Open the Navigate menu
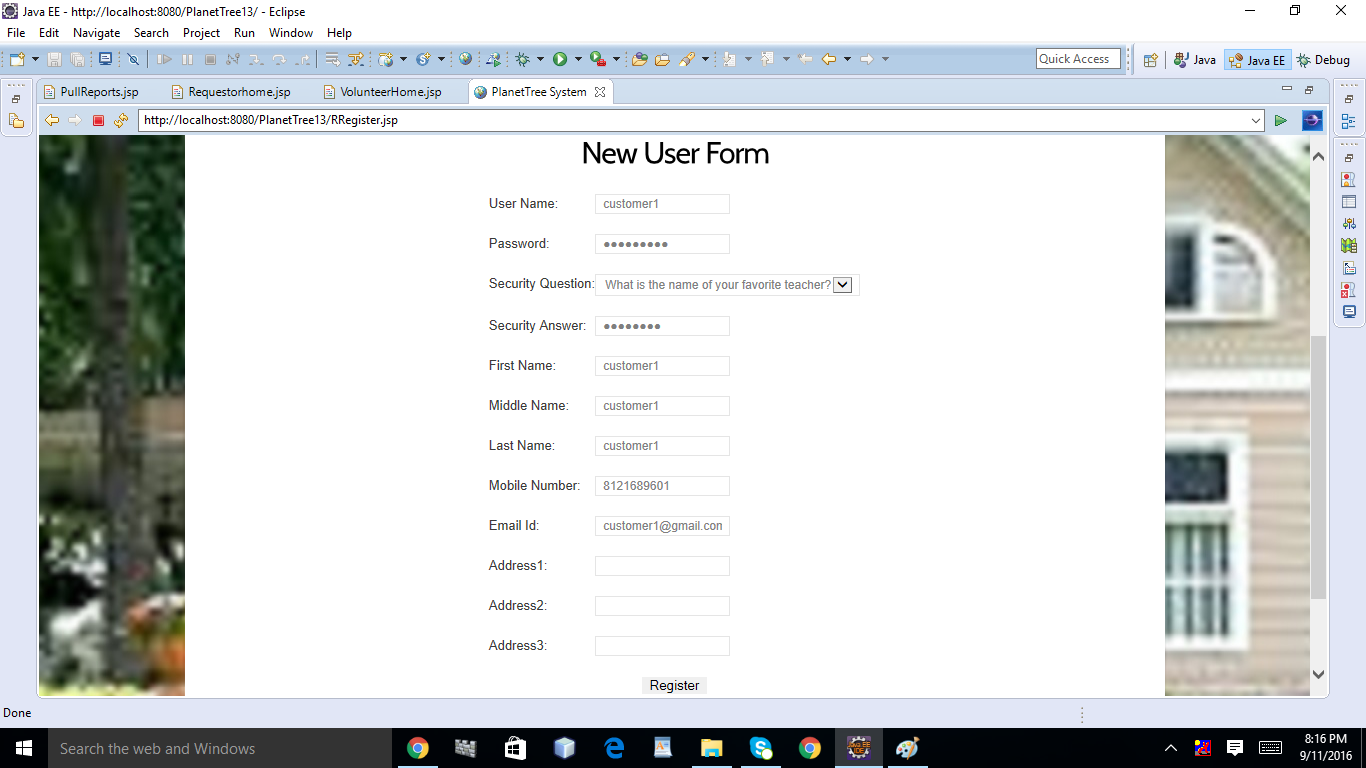Screen dimensions: 1366x768 coord(96,33)
